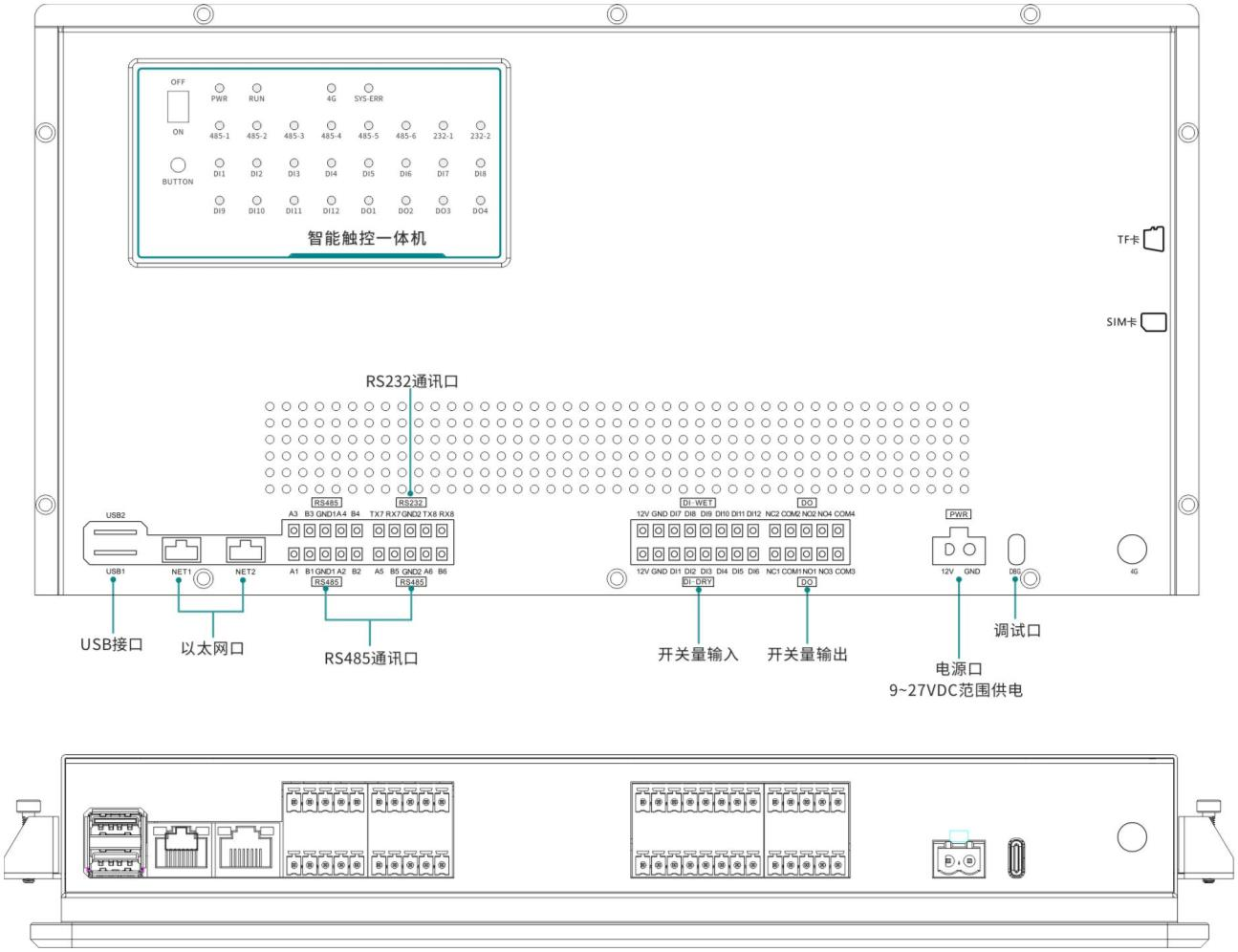The image size is (1238, 952).
Task: Click the SIM card slot icon
Action: pyautogui.click(x=1154, y=322)
